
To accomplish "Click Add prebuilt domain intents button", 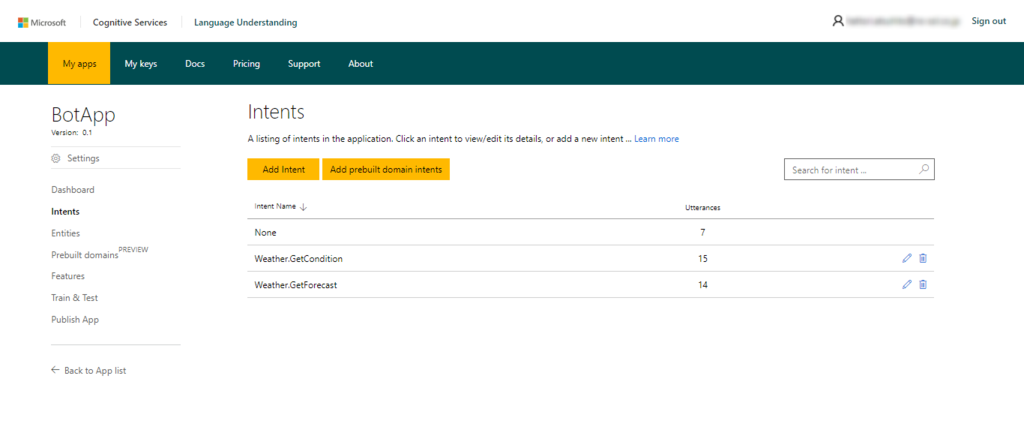I will [x=386, y=169].
